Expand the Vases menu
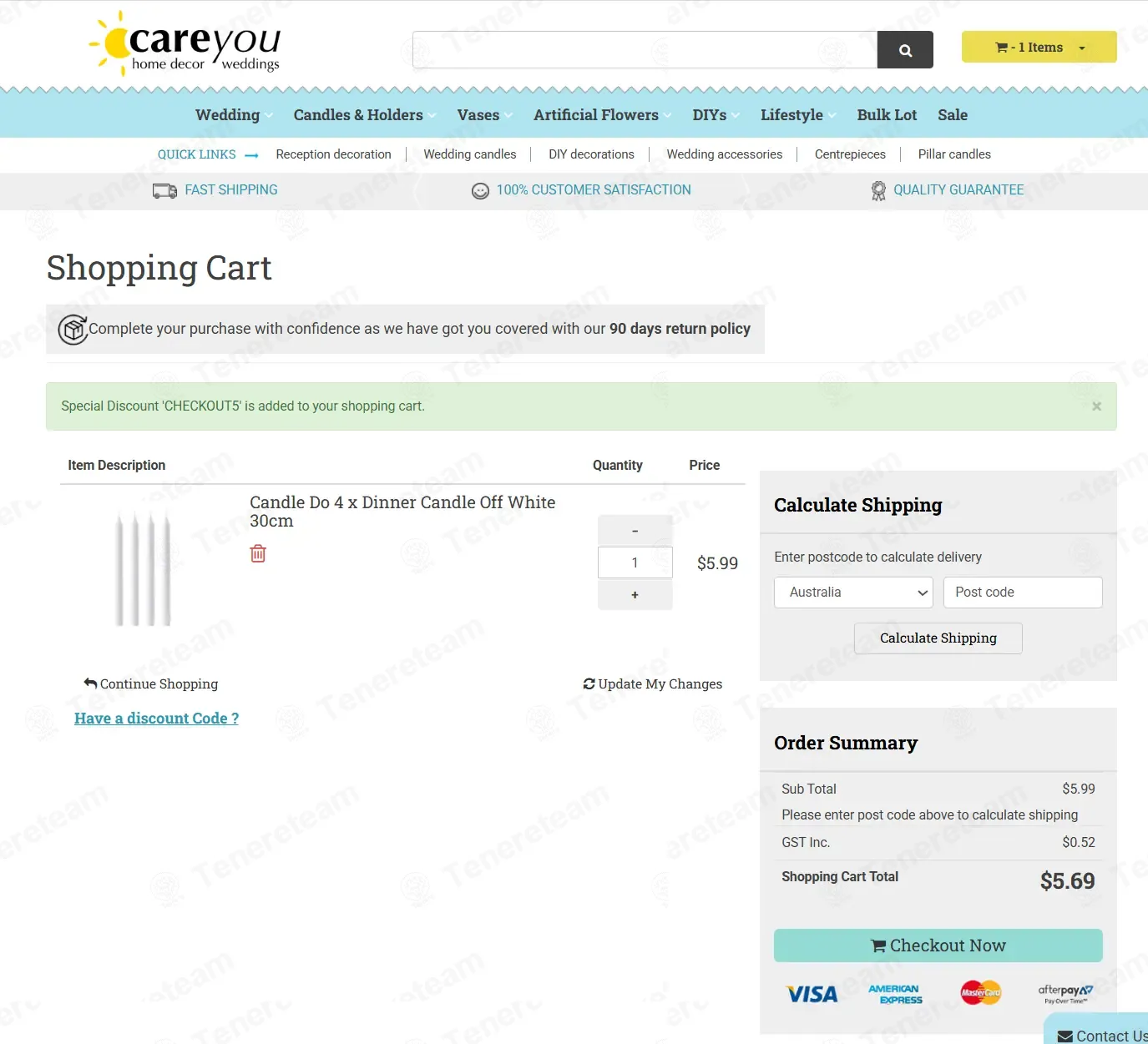This screenshot has width=1148, height=1044. pos(484,115)
